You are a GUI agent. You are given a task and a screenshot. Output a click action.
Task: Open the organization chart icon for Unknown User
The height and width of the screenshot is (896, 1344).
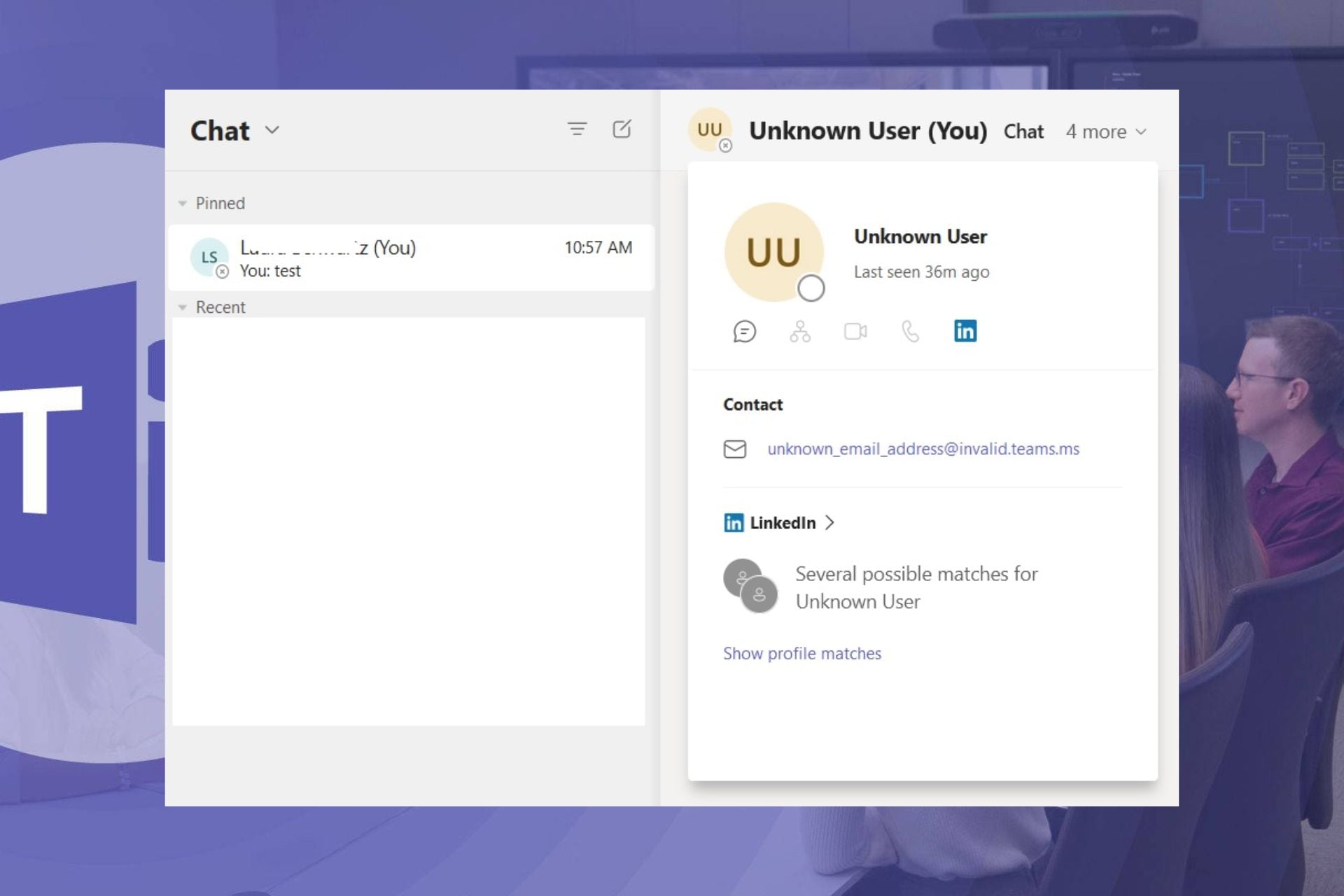[x=799, y=332]
